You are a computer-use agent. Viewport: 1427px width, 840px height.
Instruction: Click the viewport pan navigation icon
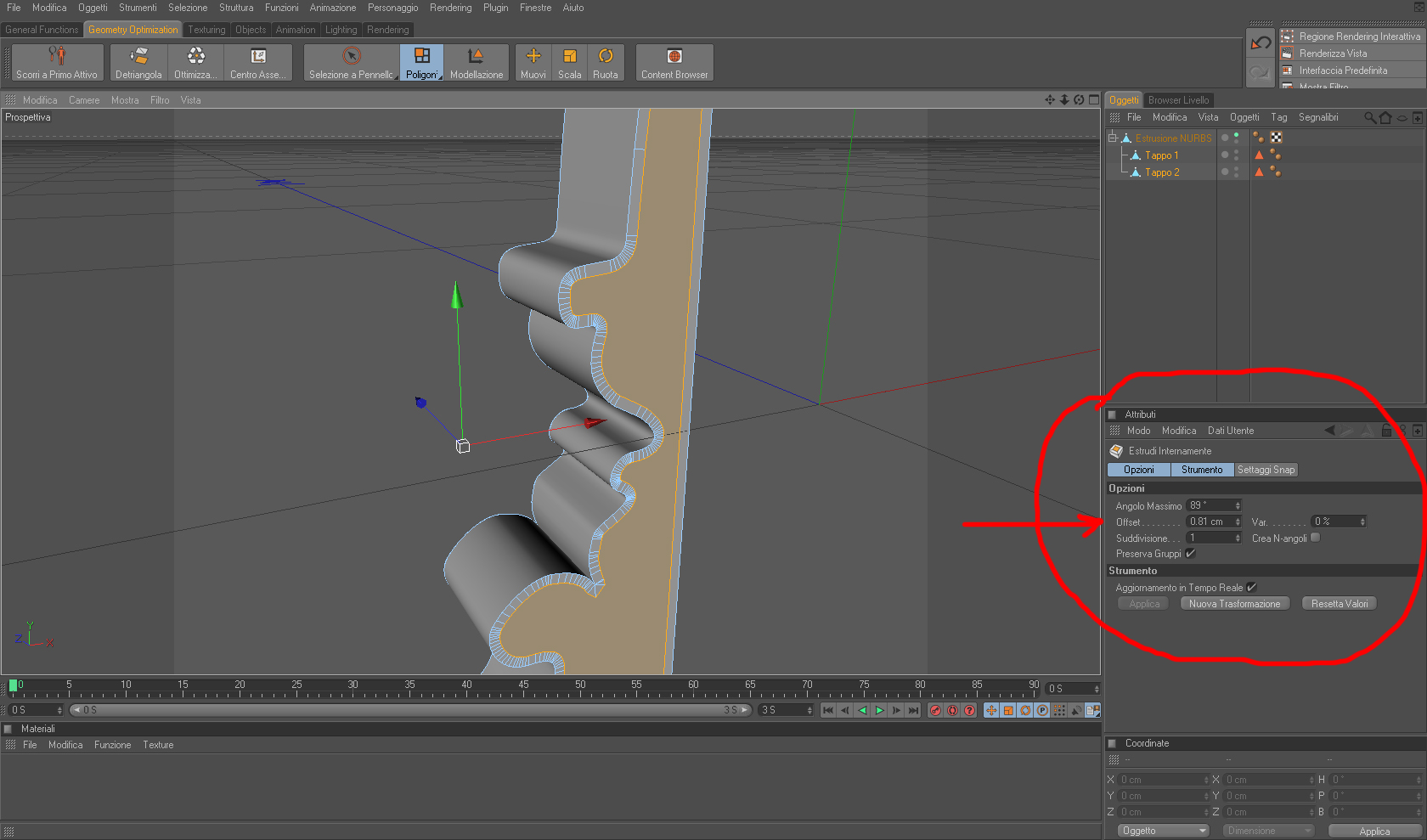pyautogui.click(x=1050, y=100)
